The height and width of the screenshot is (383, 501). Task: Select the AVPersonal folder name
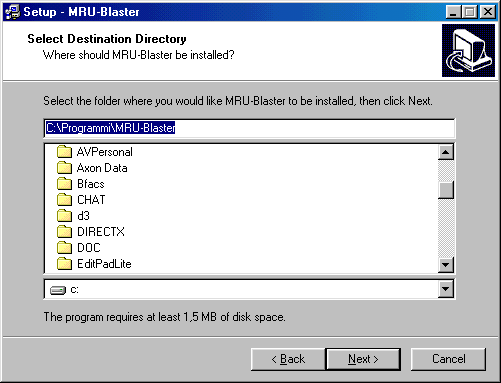pyautogui.click(x=105, y=152)
